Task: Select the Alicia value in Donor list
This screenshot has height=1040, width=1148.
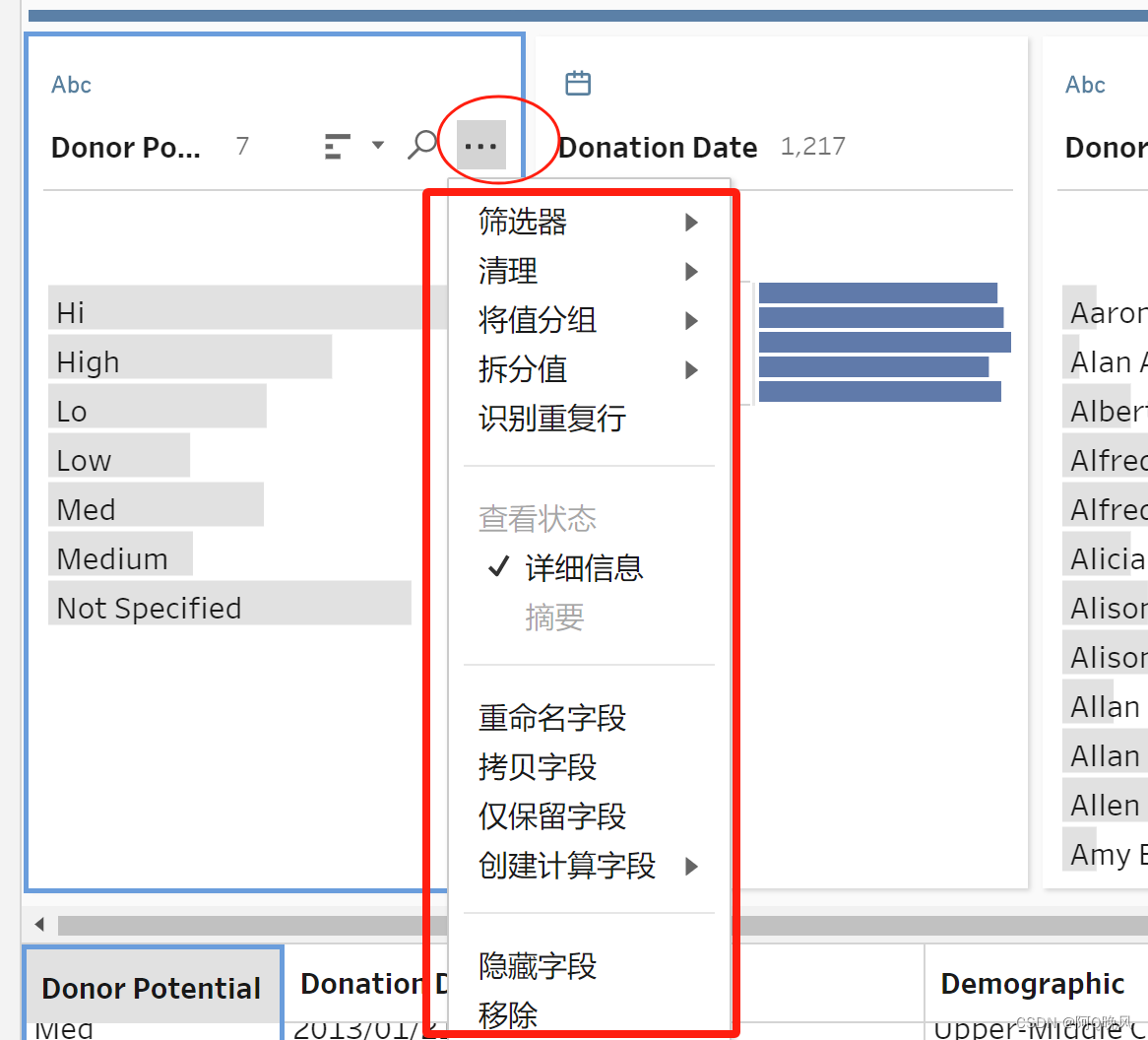Action: [1107, 552]
